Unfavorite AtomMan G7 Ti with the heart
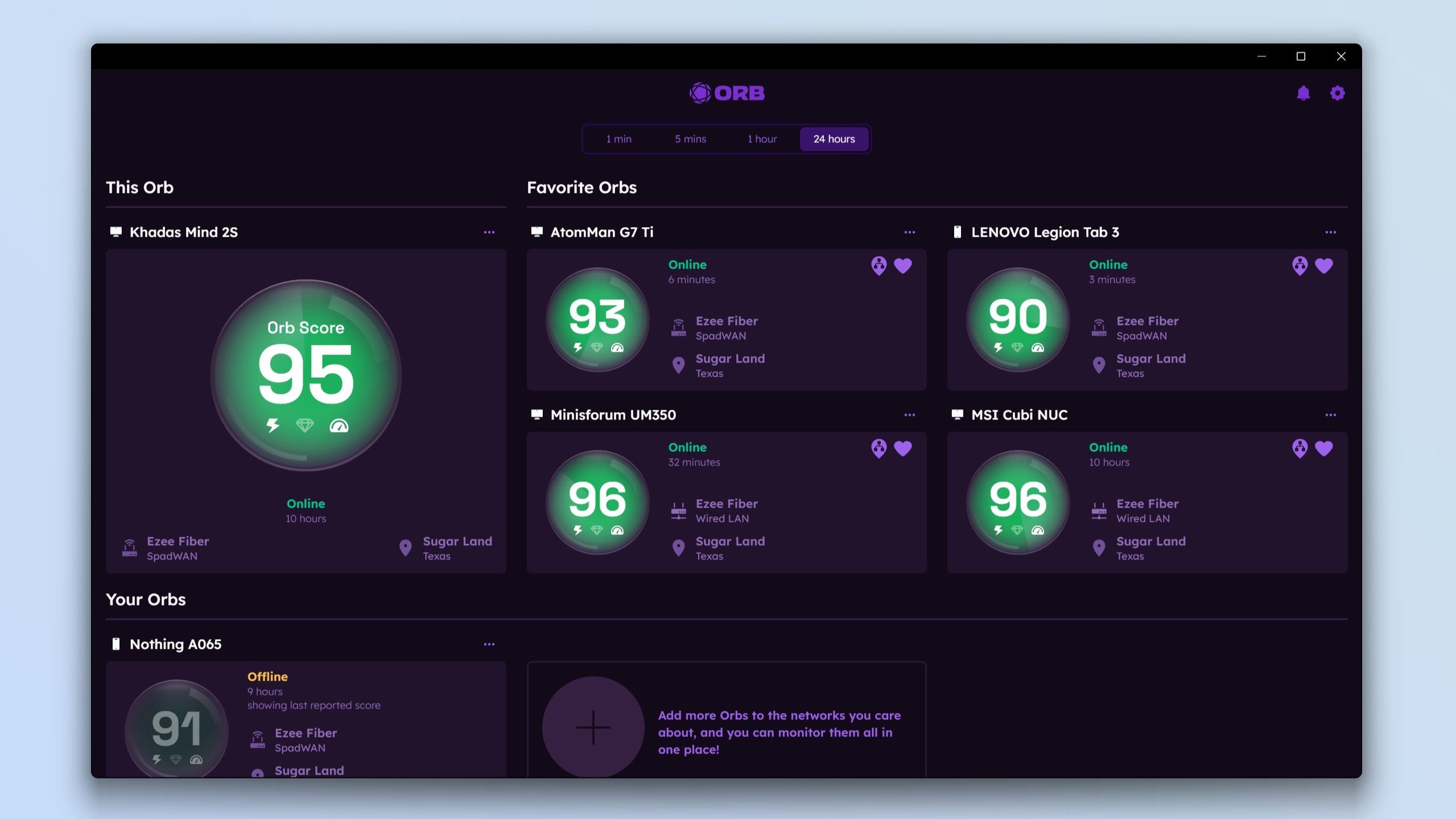This screenshot has height=819, width=1456. click(903, 266)
